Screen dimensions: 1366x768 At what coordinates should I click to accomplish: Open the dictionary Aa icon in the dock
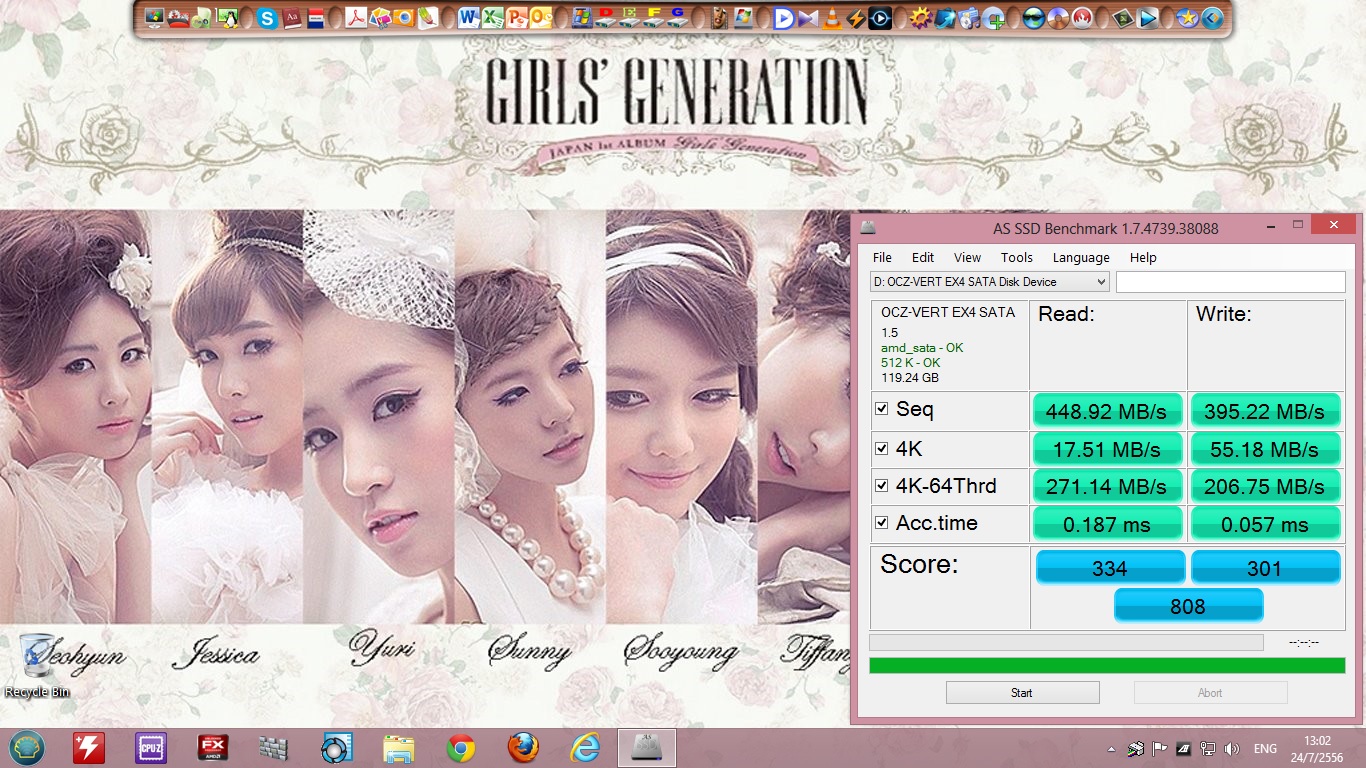pos(292,18)
